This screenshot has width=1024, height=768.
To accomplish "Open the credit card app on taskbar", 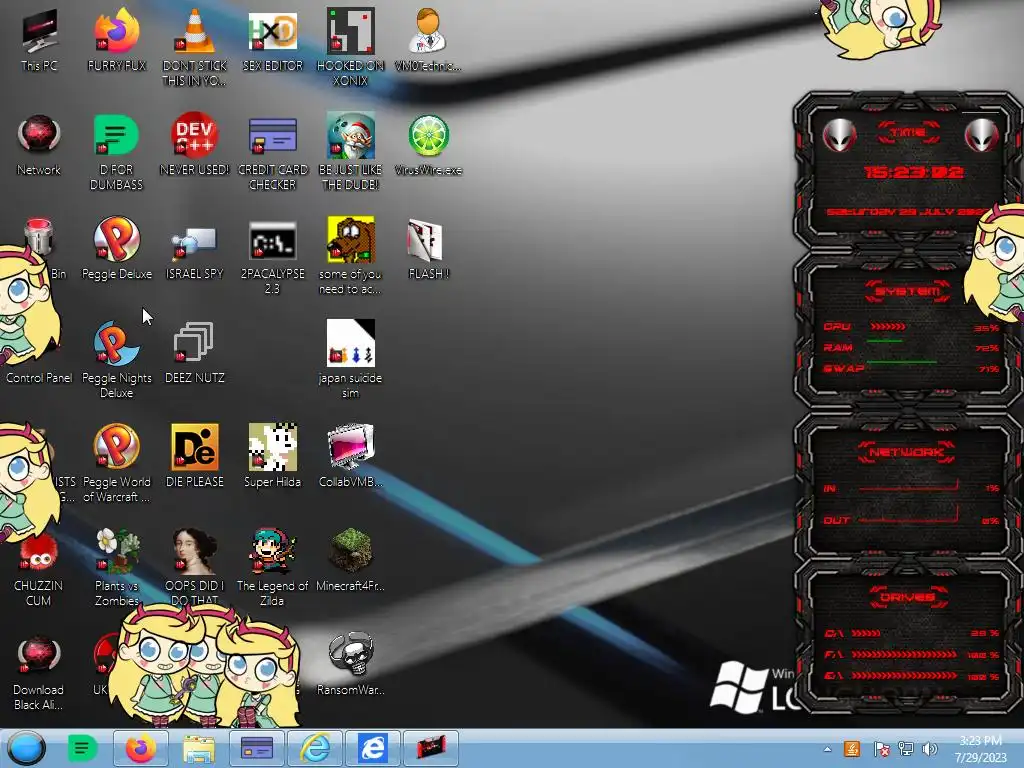I will click(x=257, y=748).
